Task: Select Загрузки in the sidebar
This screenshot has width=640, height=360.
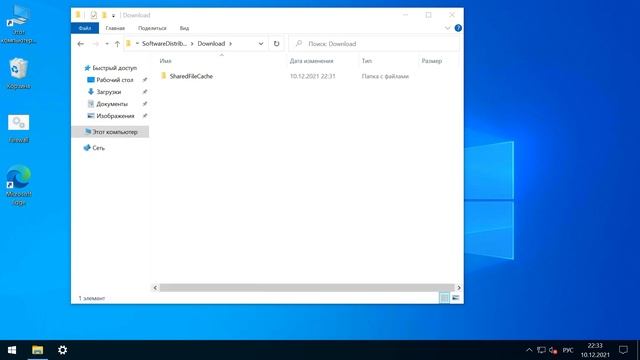Action: pos(109,92)
